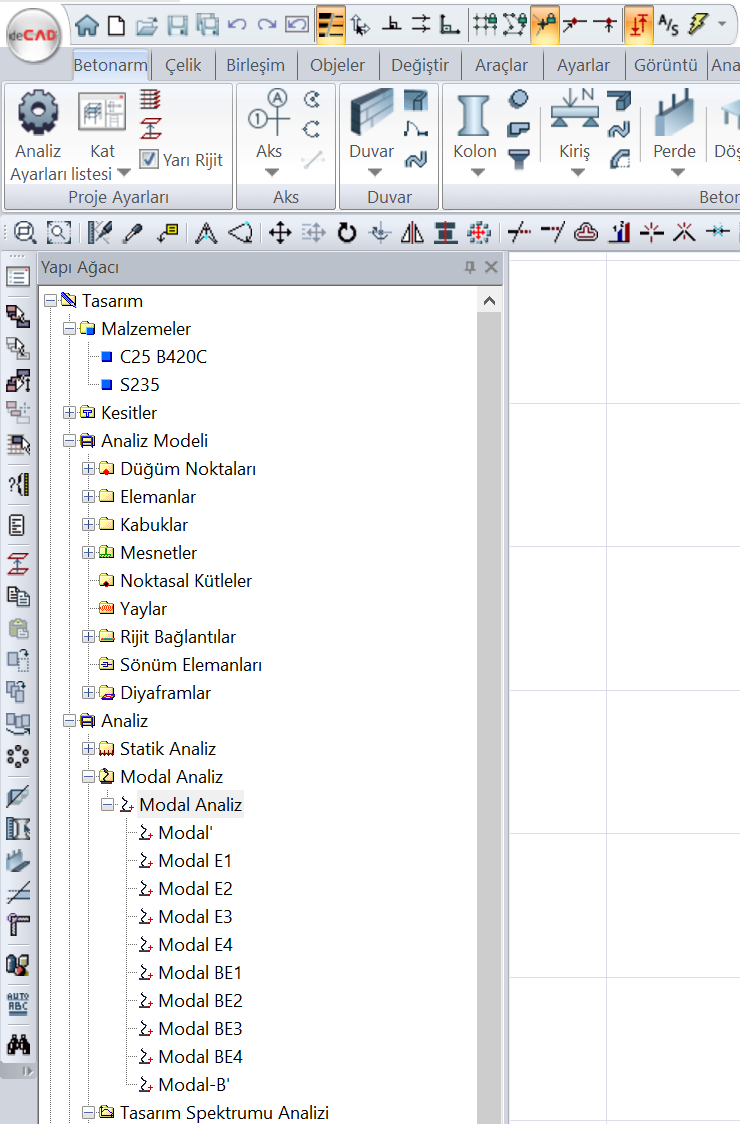This screenshot has width=740, height=1124.
Task: Click the Analiz Ayarları gear icon
Action: pos(38,113)
